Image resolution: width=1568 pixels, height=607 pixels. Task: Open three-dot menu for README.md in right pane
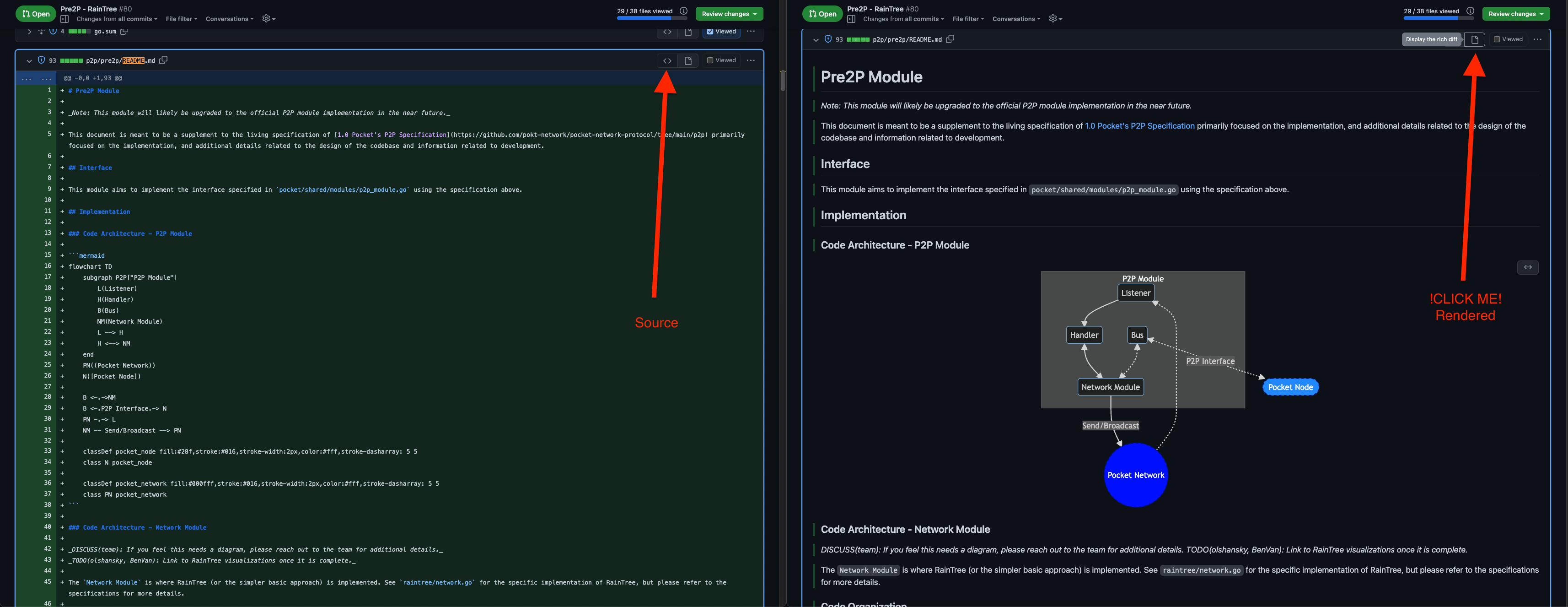click(1537, 40)
